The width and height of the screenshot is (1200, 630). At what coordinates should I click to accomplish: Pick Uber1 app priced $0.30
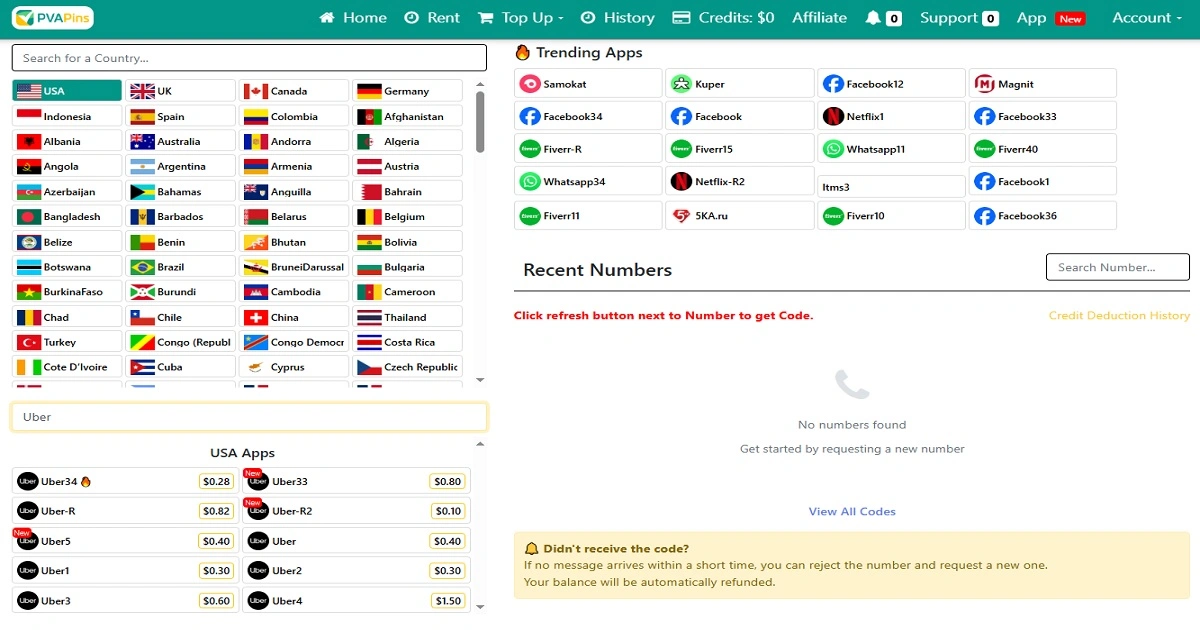pyautogui.click(x=125, y=571)
